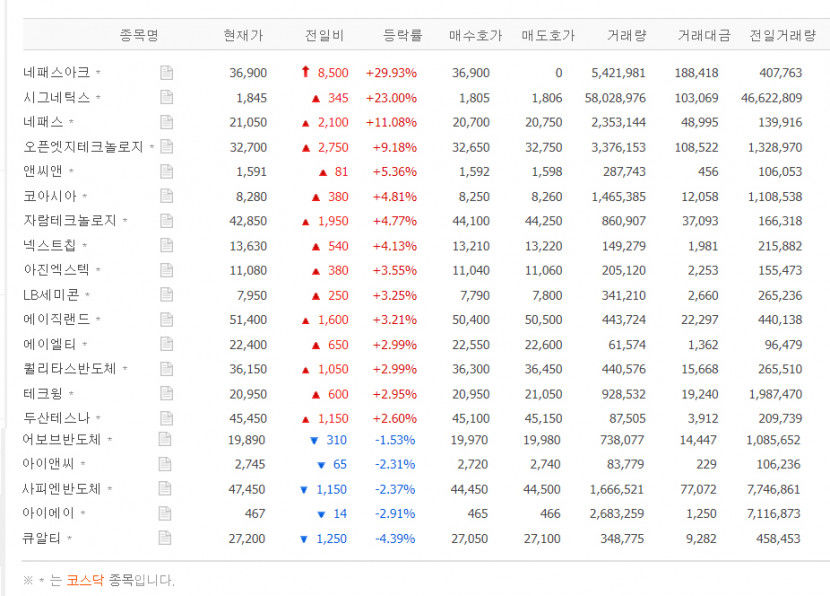Open the 시그네틱스 stock link
Screen dimensions: 830x596
(57, 97)
